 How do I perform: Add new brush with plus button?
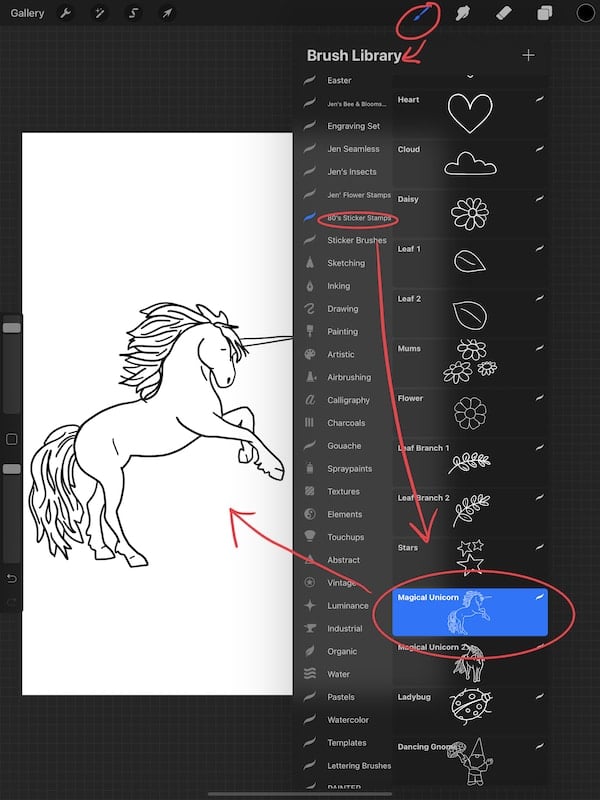529,55
